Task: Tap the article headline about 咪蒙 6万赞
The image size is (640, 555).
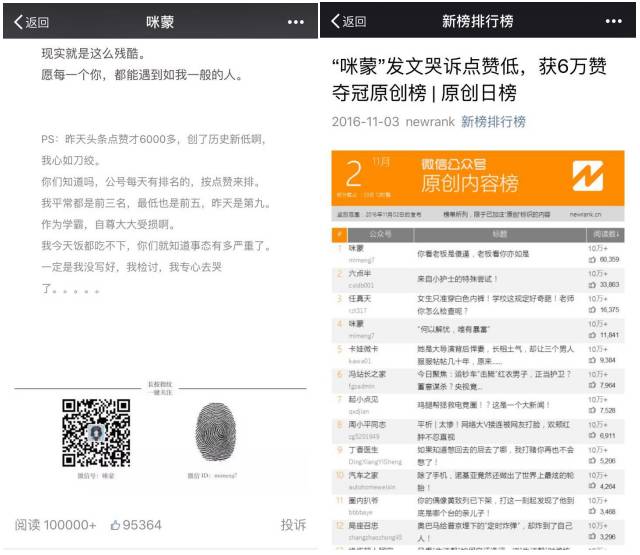Action: [470, 79]
